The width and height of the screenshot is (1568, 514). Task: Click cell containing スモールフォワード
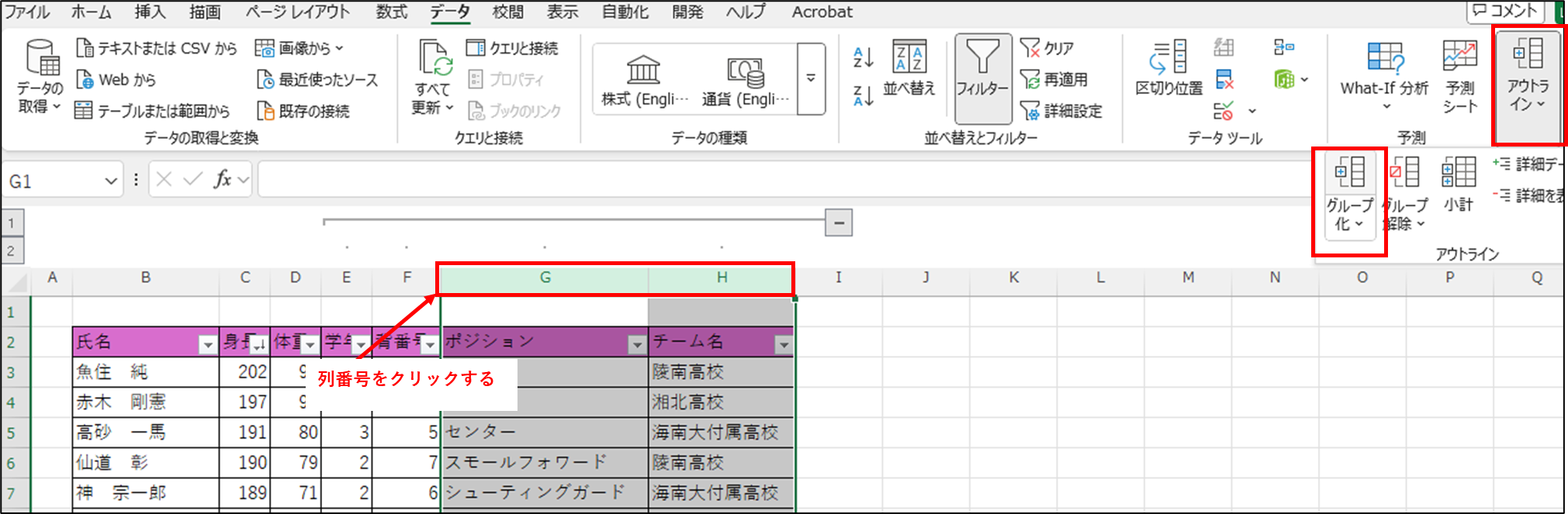[545, 463]
